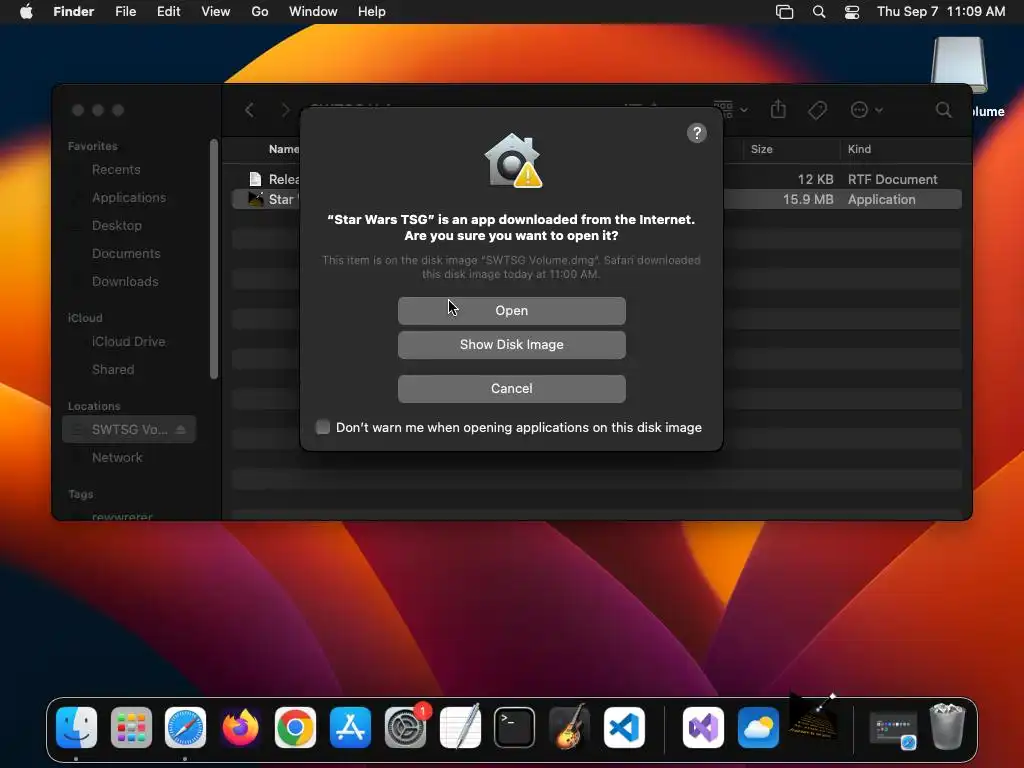Sort by Kind column header

click(859, 150)
